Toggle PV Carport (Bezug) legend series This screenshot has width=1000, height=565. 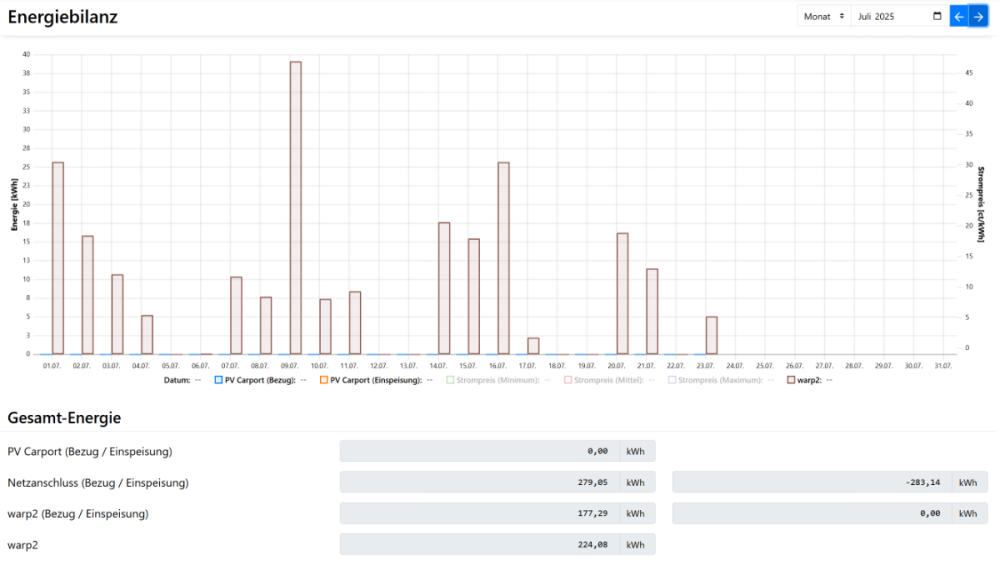(x=260, y=380)
